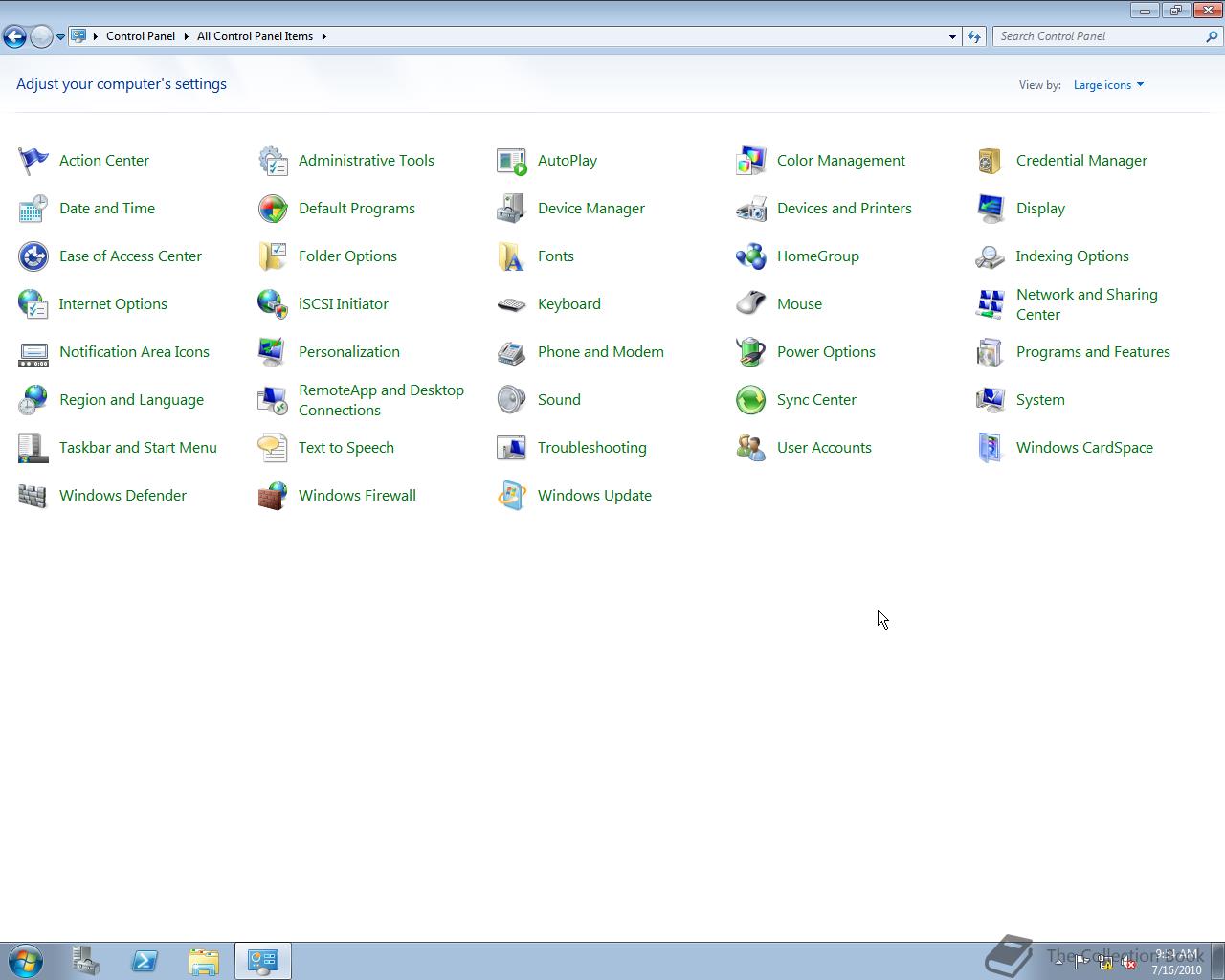The image size is (1225, 980).
Task: Click the Control Panel breadcrumb
Action: (141, 36)
